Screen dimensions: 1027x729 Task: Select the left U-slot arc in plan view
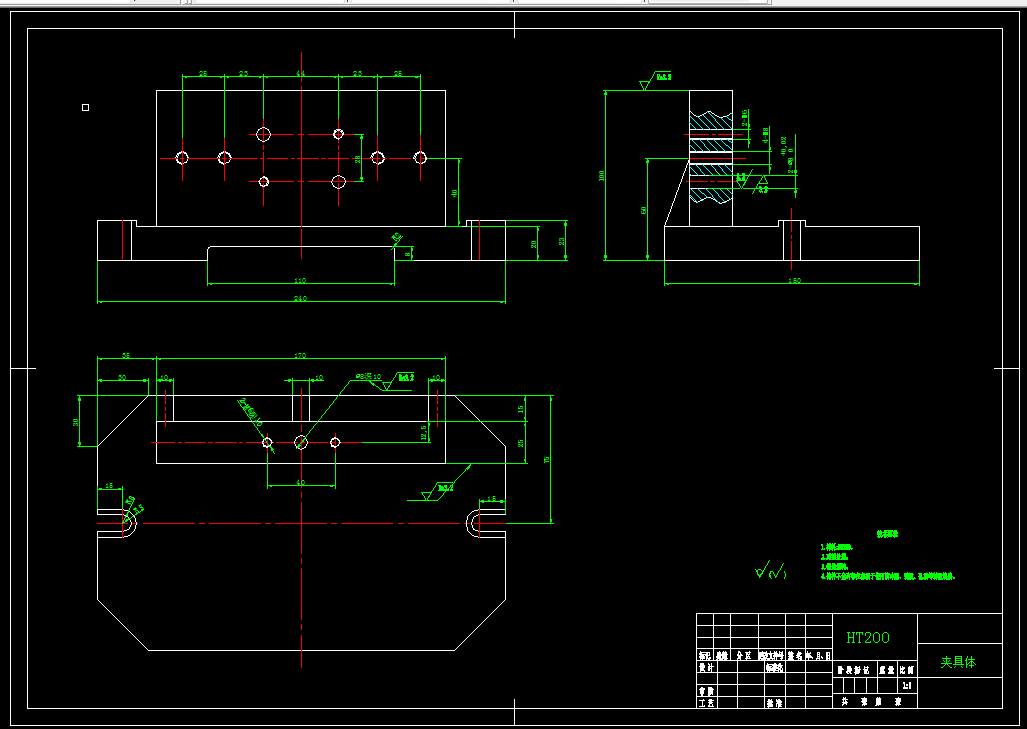[130, 523]
